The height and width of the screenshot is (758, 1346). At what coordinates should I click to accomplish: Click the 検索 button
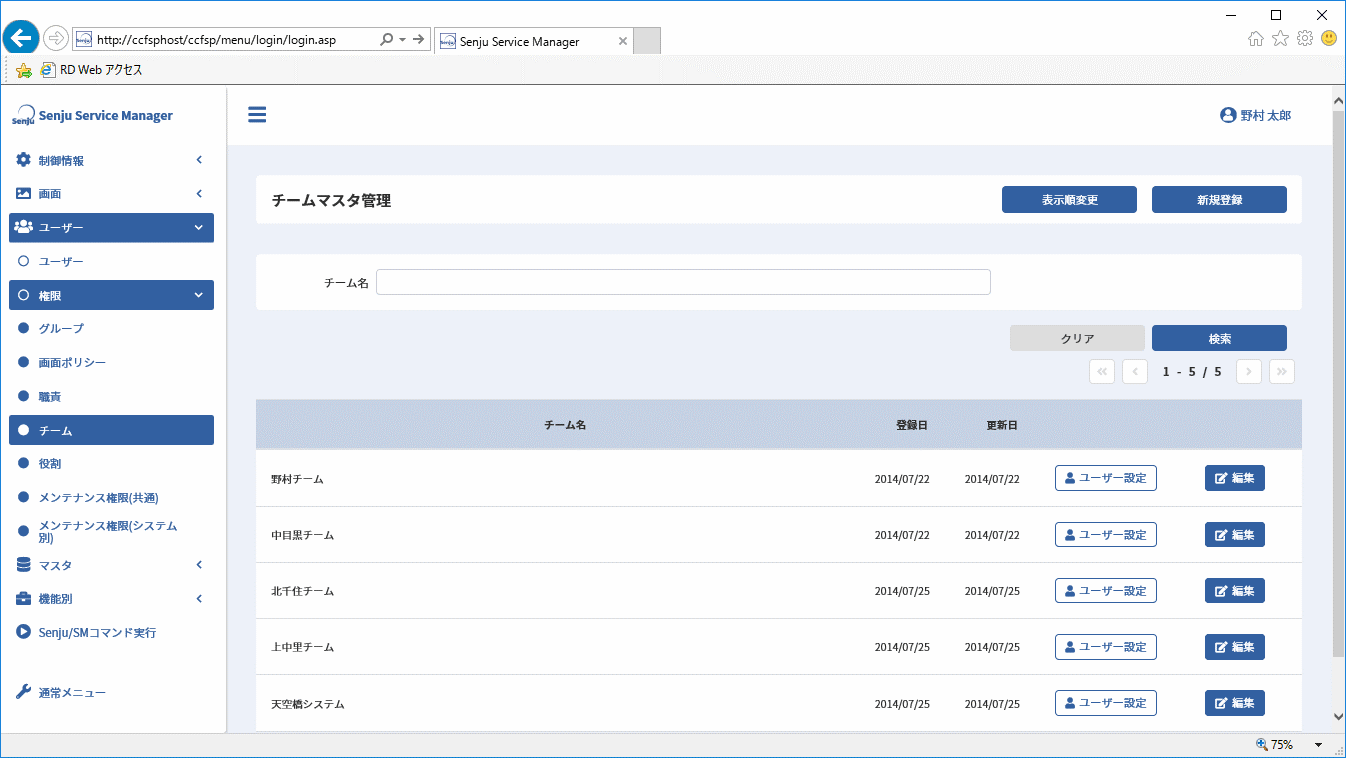[1219, 338]
